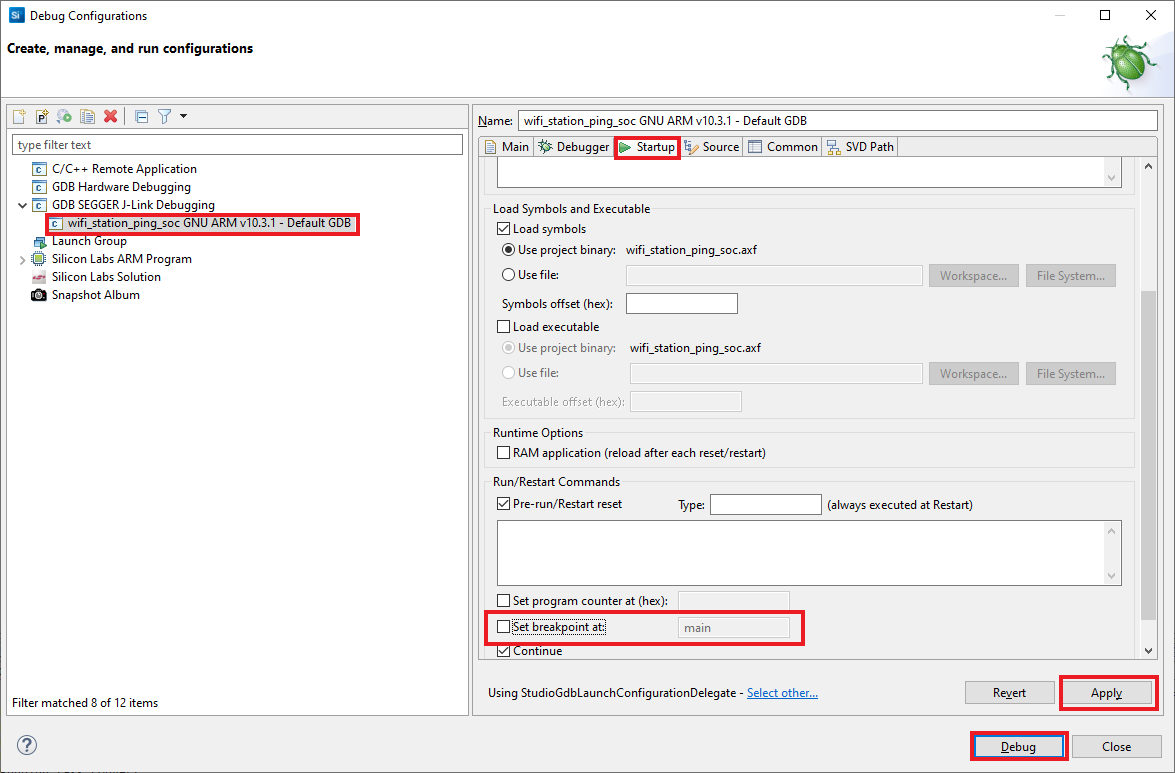The width and height of the screenshot is (1175, 773).
Task: Click the Symbols offset hex input field
Action: pos(681,303)
